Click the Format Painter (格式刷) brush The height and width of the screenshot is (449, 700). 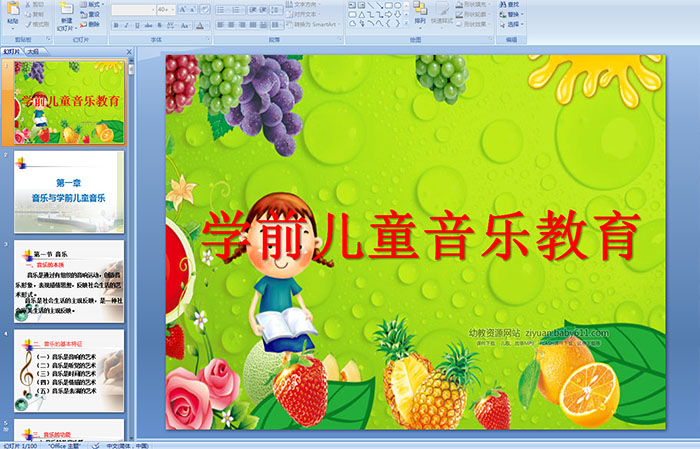point(37,24)
